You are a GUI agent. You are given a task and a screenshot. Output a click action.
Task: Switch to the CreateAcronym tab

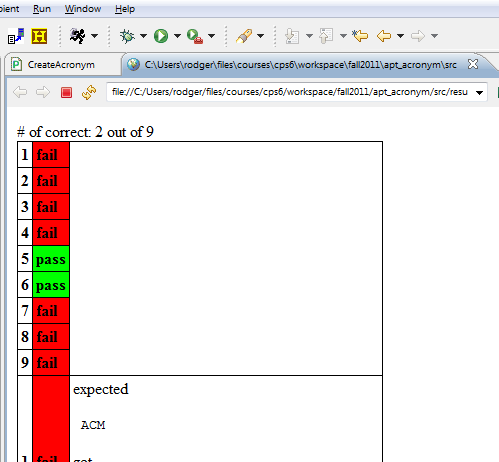pyautogui.click(x=61, y=65)
